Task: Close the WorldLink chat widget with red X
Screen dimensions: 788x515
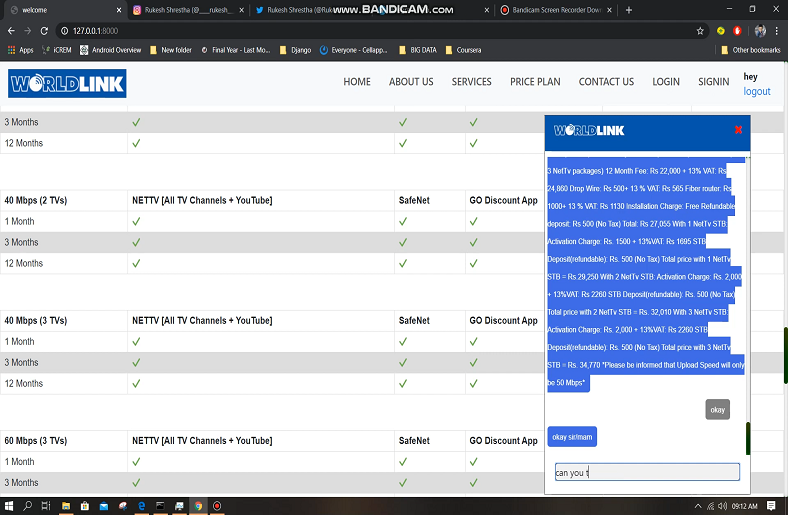Action: (738, 130)
